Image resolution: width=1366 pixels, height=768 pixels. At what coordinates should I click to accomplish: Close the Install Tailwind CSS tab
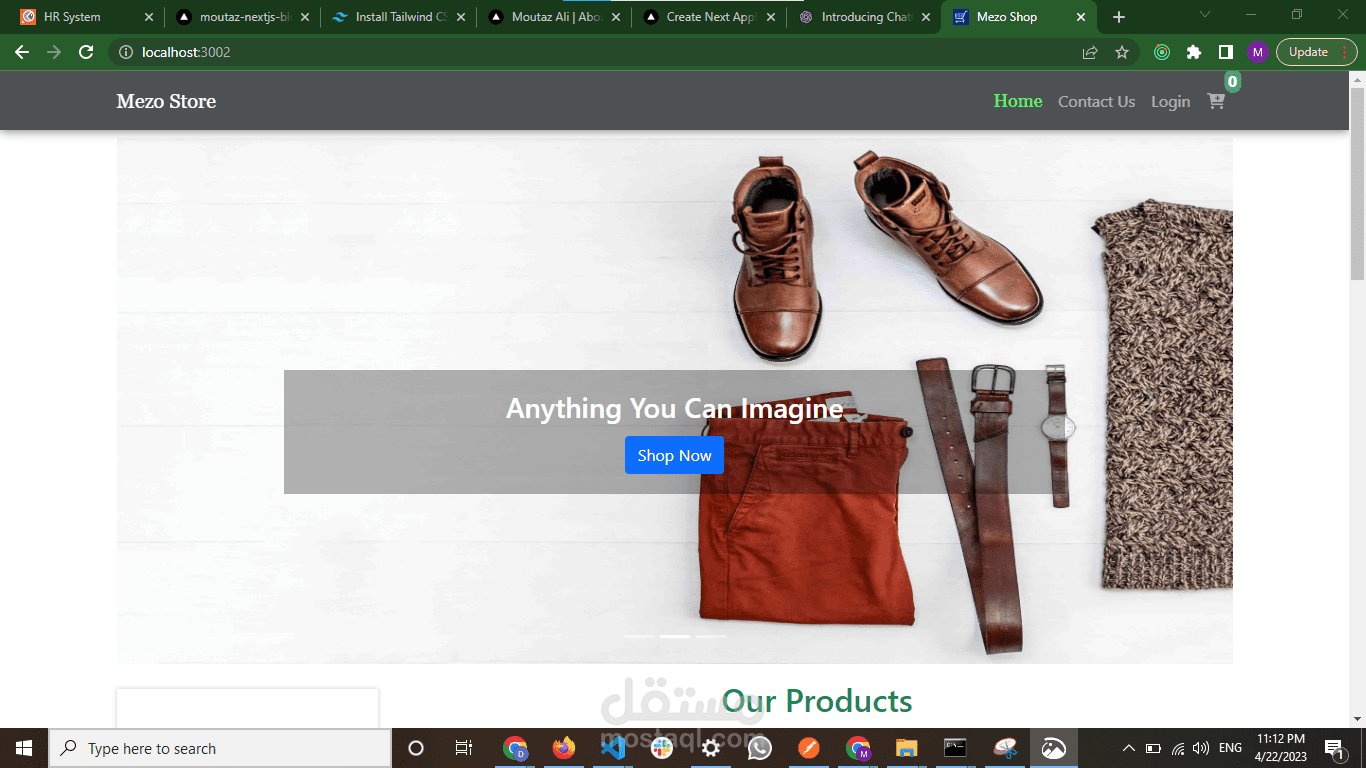click(461, 17)
